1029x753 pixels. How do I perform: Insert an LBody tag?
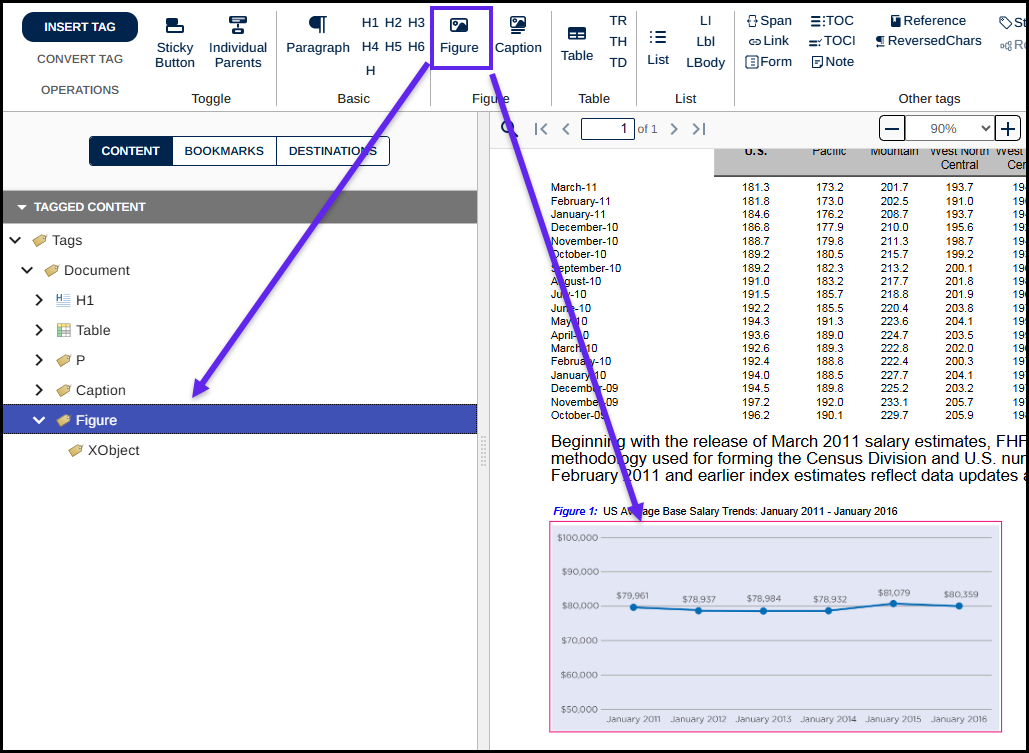[x=705, y=63]
